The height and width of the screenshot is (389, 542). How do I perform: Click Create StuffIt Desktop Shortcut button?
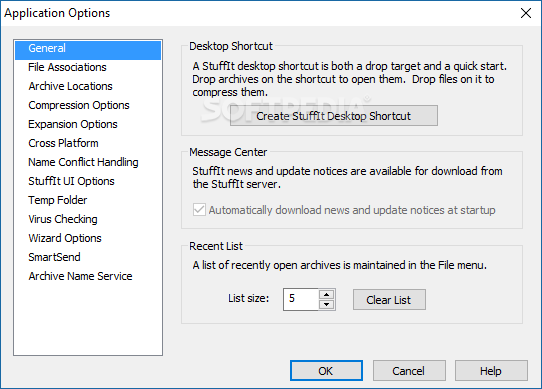334,116
